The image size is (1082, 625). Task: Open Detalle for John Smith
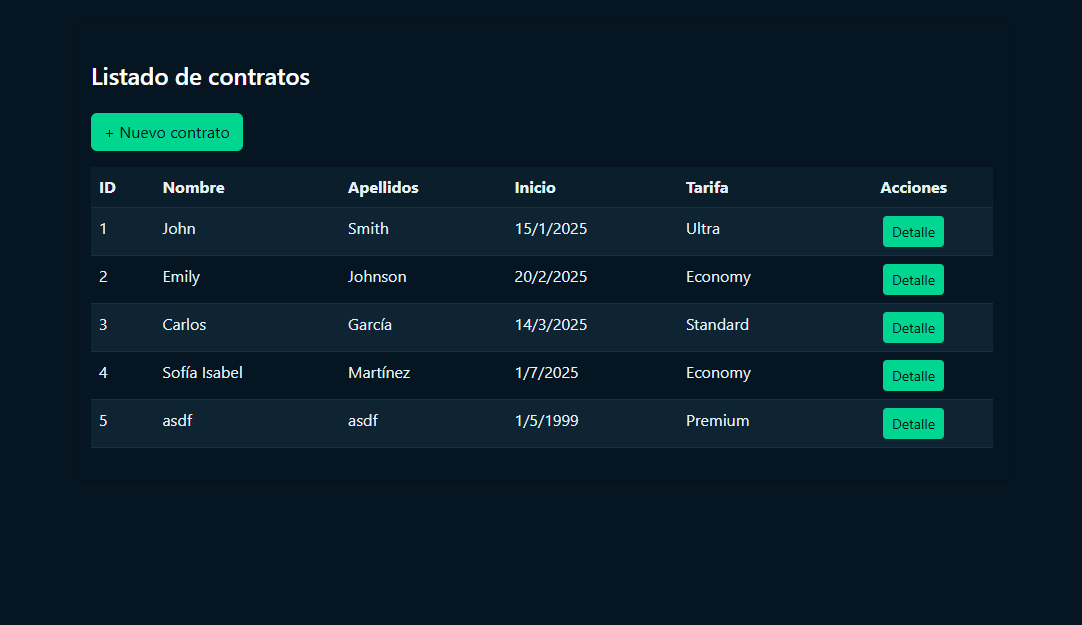click(x=913, y=232)
